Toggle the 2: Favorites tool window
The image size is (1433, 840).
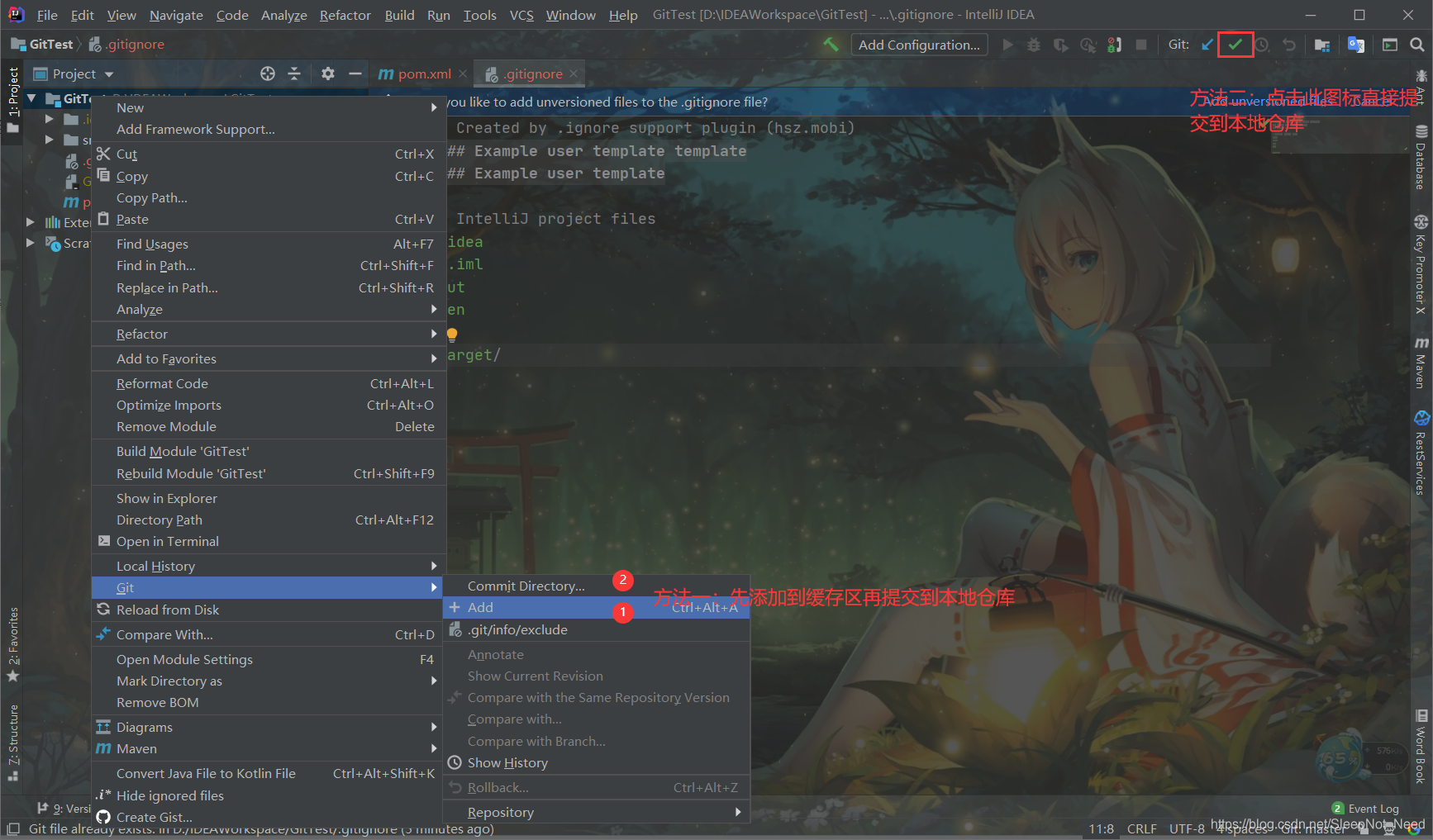(12, 644)
